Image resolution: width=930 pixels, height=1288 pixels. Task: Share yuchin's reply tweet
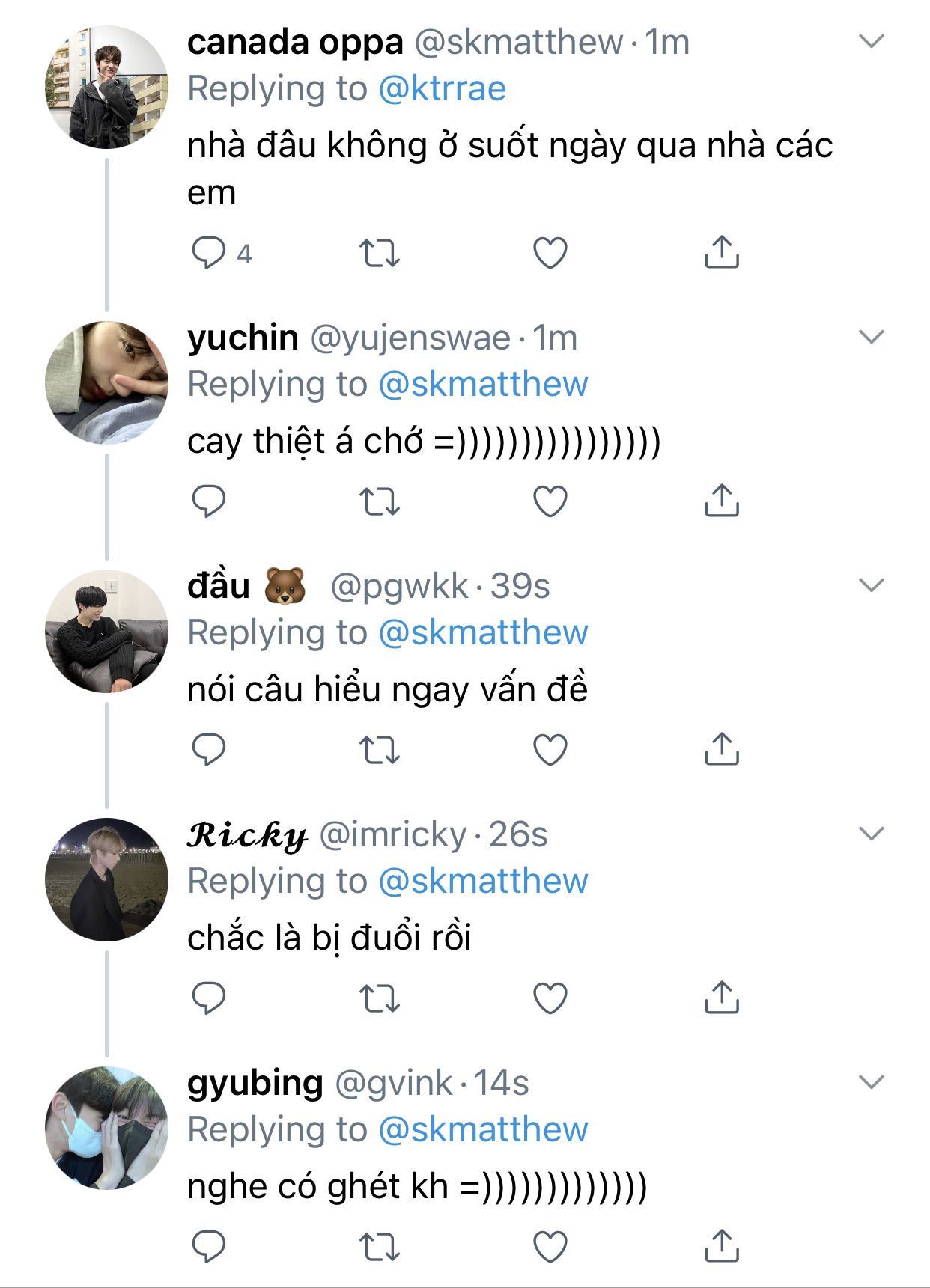[x=721, y=501]
